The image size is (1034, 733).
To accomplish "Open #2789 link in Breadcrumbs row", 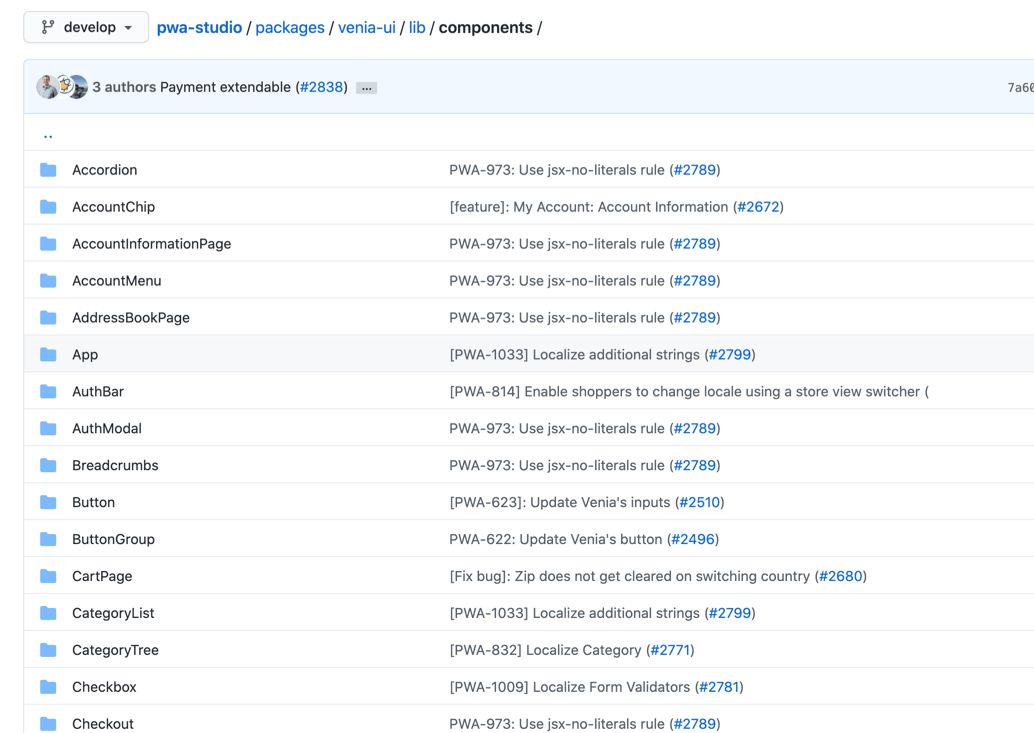I will pos(695,465).
